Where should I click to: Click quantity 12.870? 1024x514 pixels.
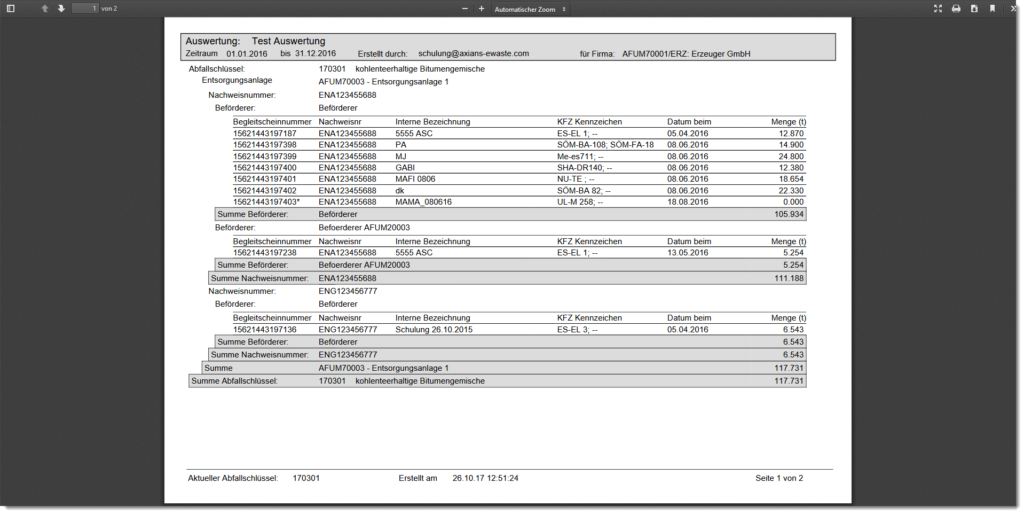(x=791, y=133)
